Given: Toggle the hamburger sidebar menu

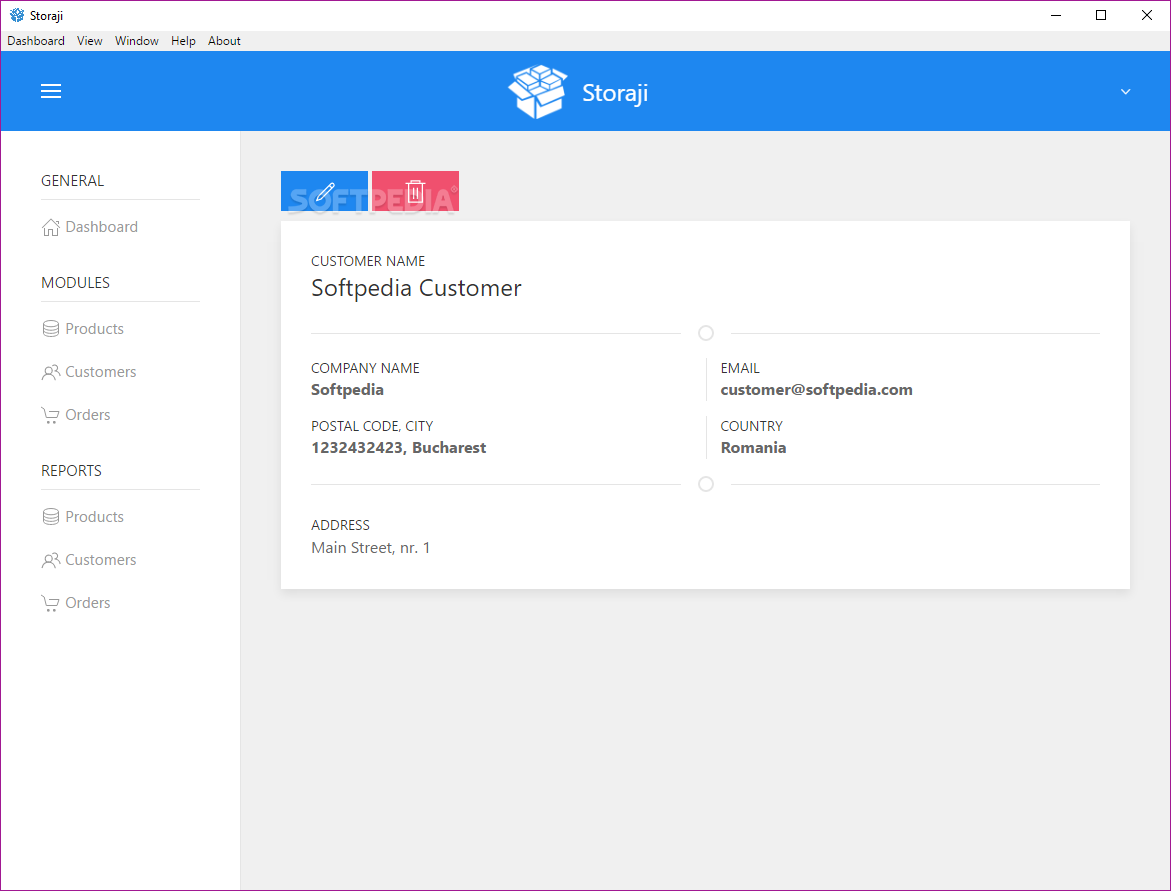Looking at the screenshot, I should (51, 91).
